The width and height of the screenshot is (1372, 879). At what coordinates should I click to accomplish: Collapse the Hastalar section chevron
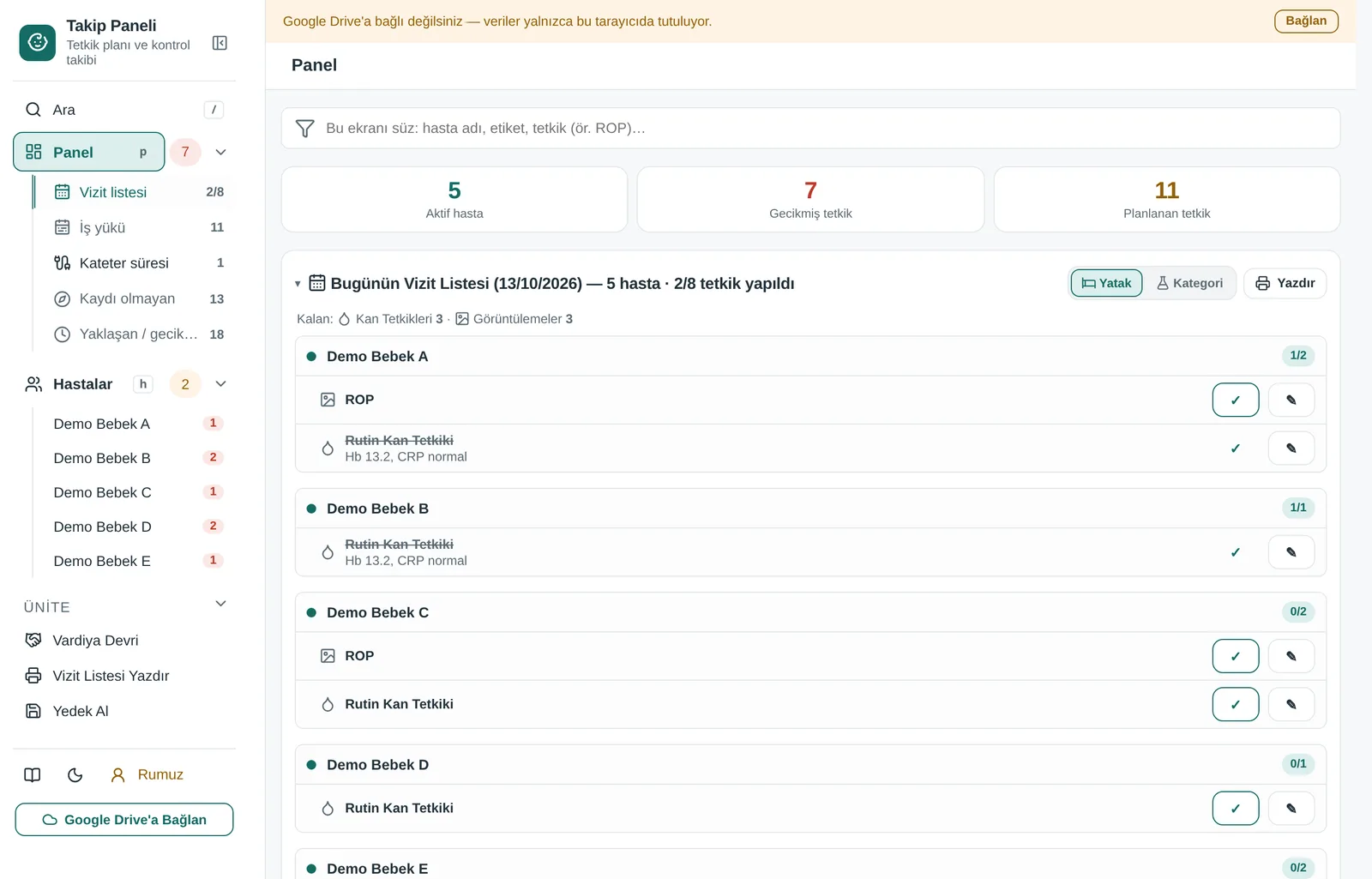pyautogui.click(x=220, y=383)
